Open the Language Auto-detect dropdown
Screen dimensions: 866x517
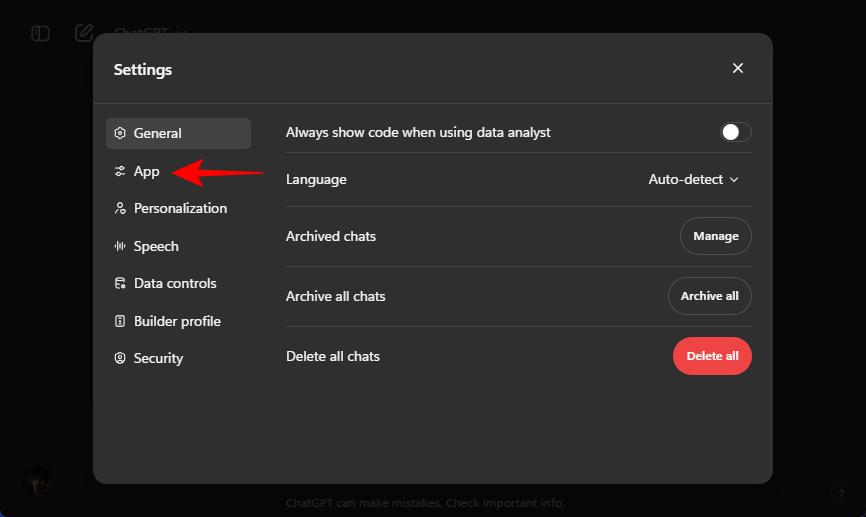point(693,180)
